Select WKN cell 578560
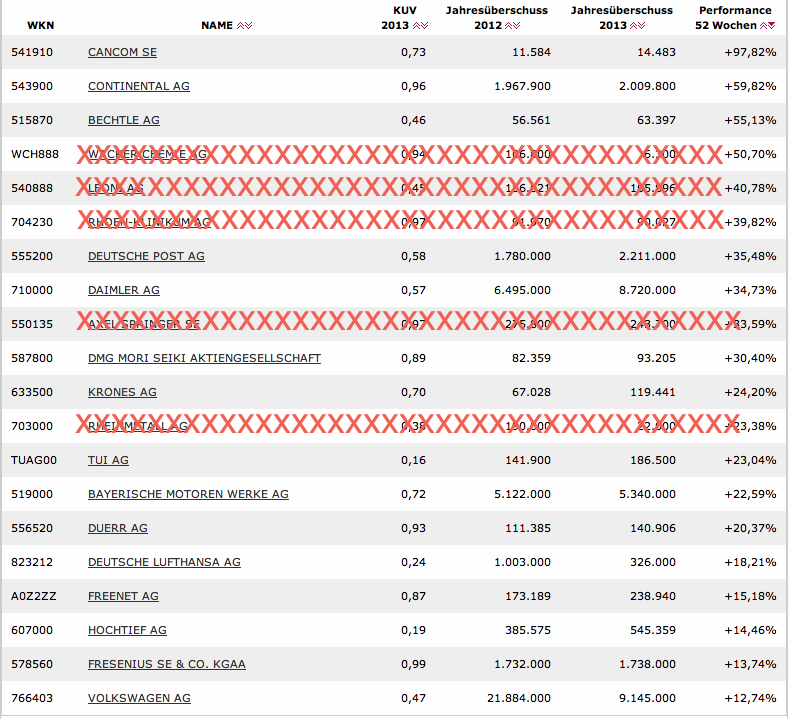 tap(32, 665)
